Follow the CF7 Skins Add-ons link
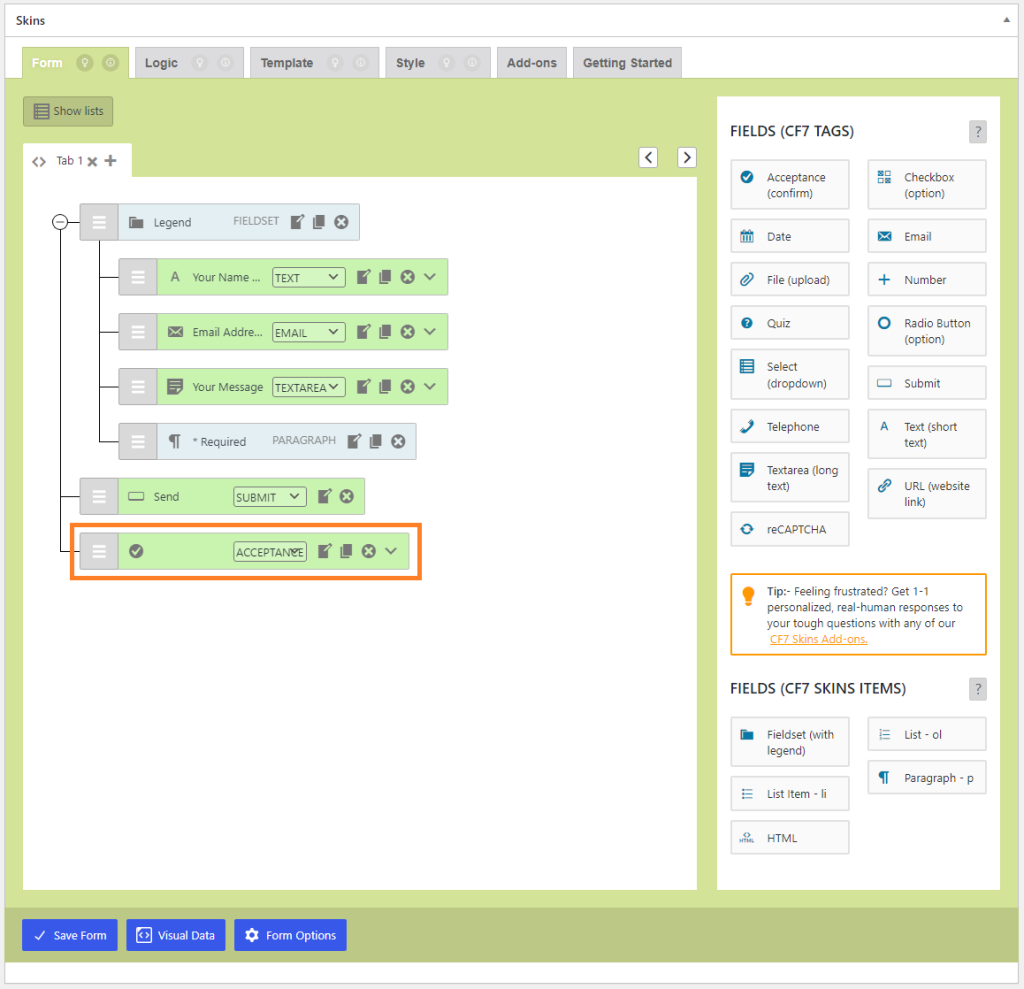 [x=818, y=639]
